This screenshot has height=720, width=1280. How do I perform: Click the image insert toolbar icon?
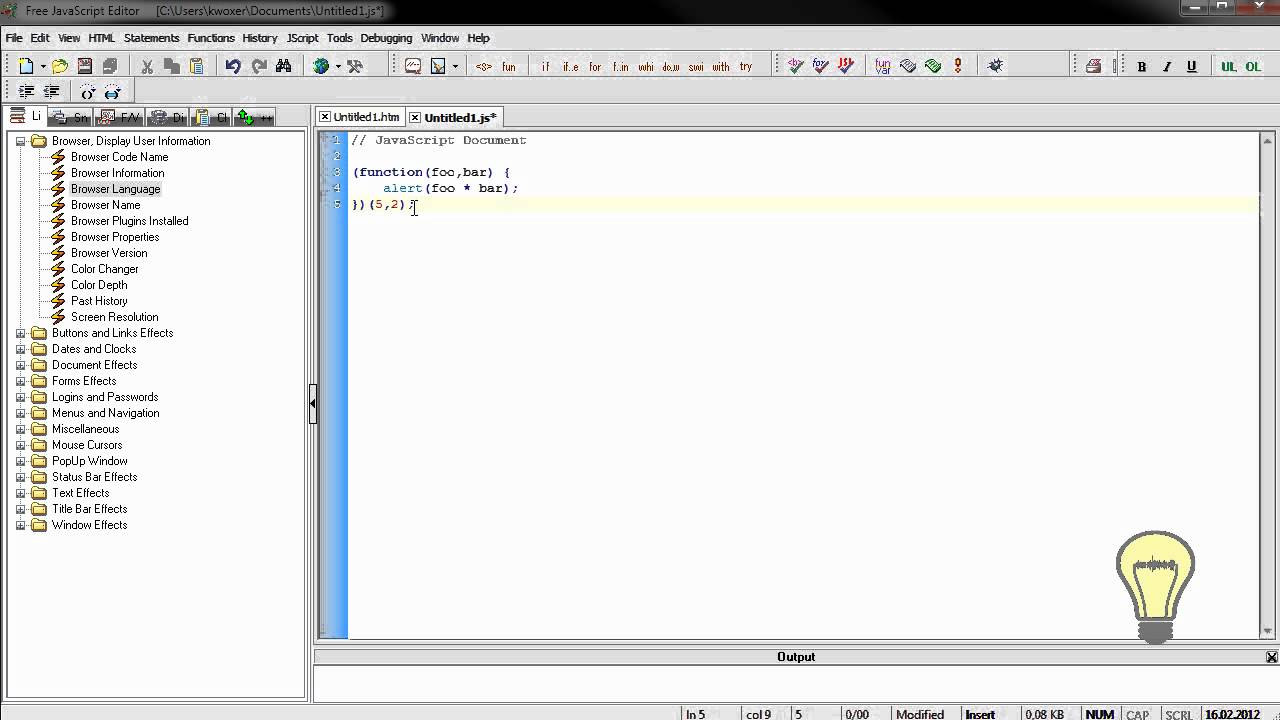[438, 66]
